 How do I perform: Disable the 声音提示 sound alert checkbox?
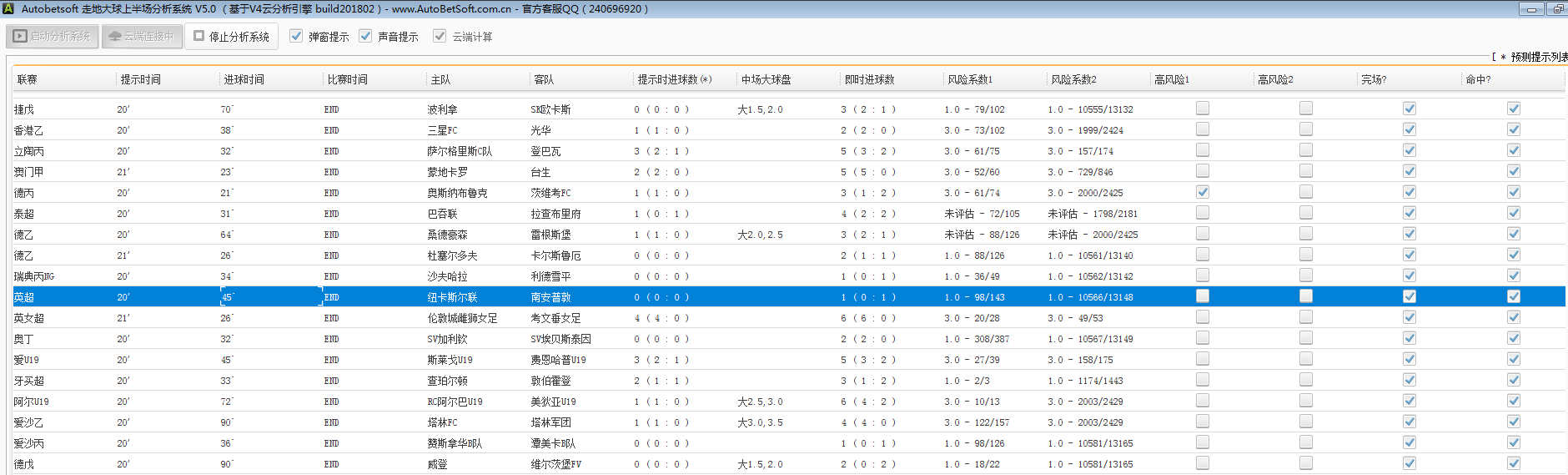365,36
